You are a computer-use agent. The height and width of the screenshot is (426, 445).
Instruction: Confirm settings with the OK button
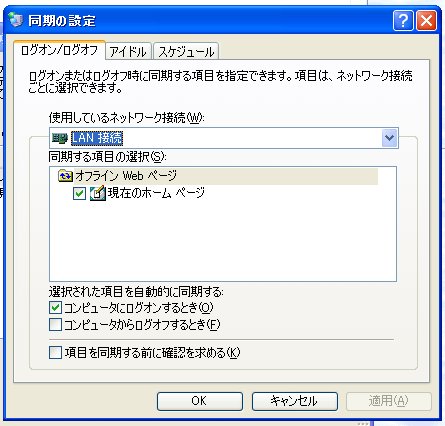click(x=200, y=401)
